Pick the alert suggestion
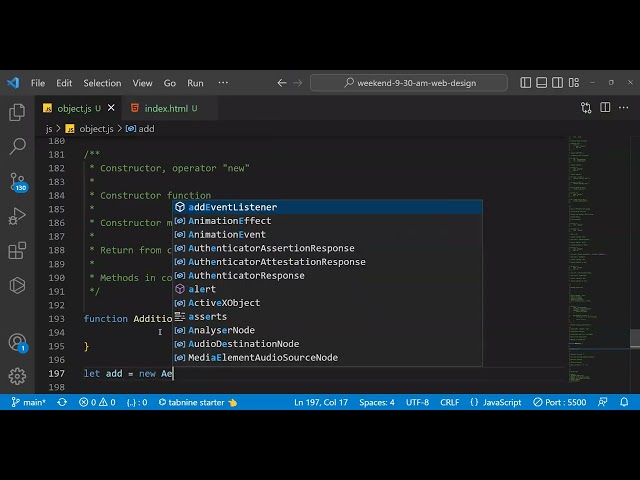 [x=327, y=289]
